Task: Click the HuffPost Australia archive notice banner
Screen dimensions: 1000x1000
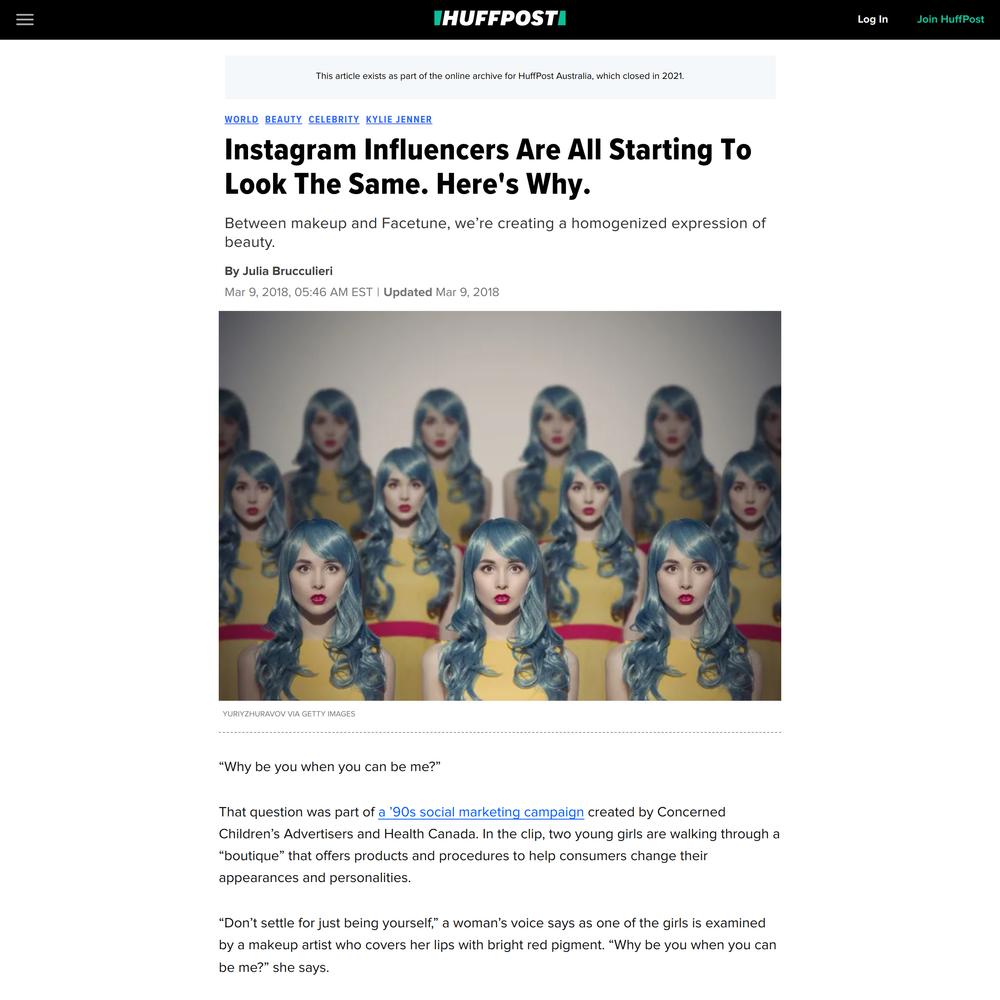Action: click(500, 77)
